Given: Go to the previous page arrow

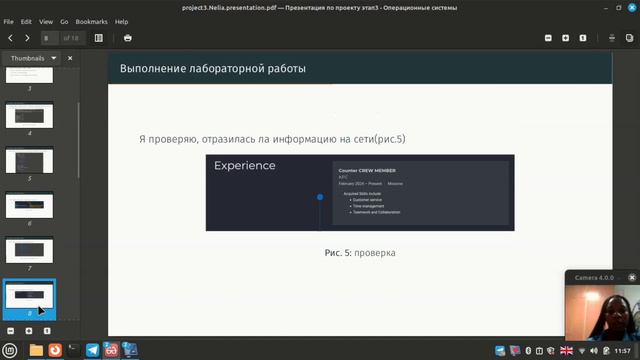Looking at the screenshot, I should pos(11,38).
